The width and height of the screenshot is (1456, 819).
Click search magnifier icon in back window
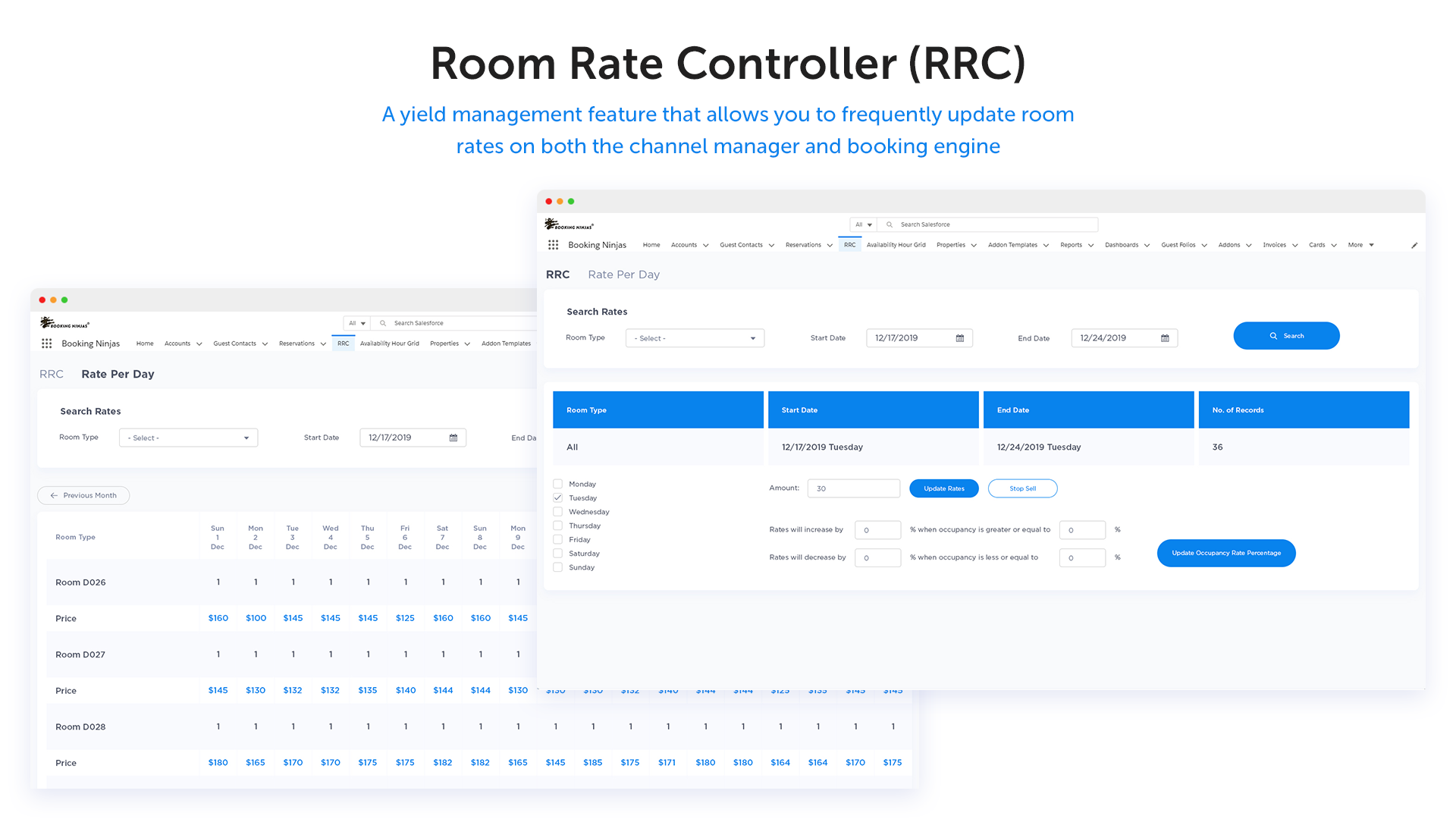[x=383, y=323]
